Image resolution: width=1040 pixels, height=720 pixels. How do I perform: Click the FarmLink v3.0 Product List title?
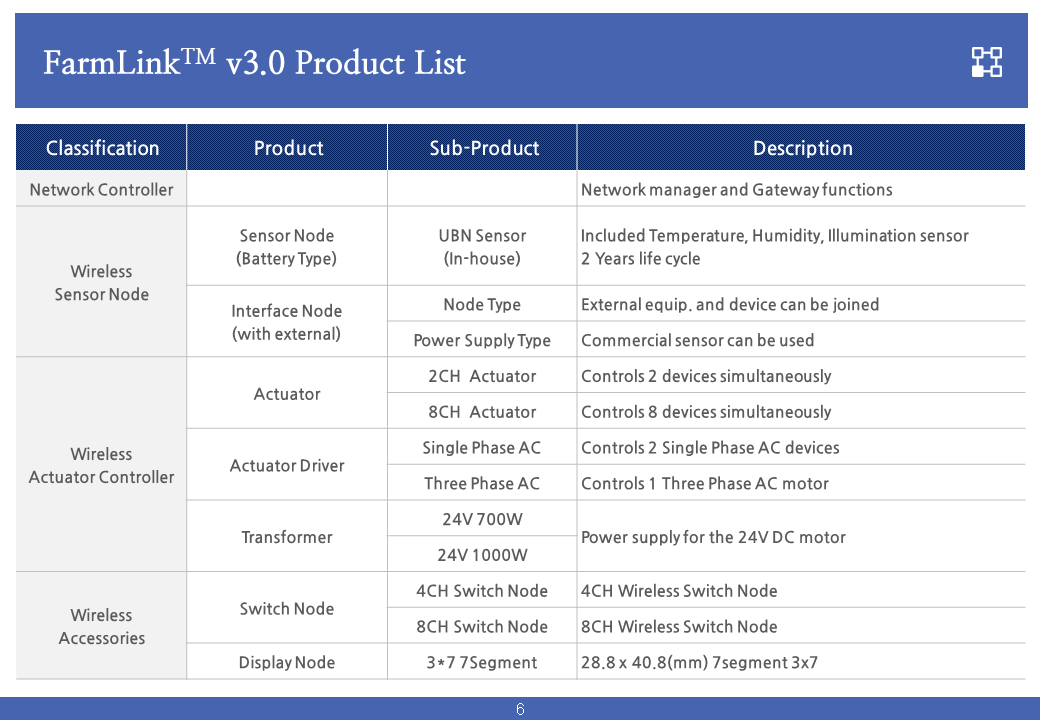point(255,63)
